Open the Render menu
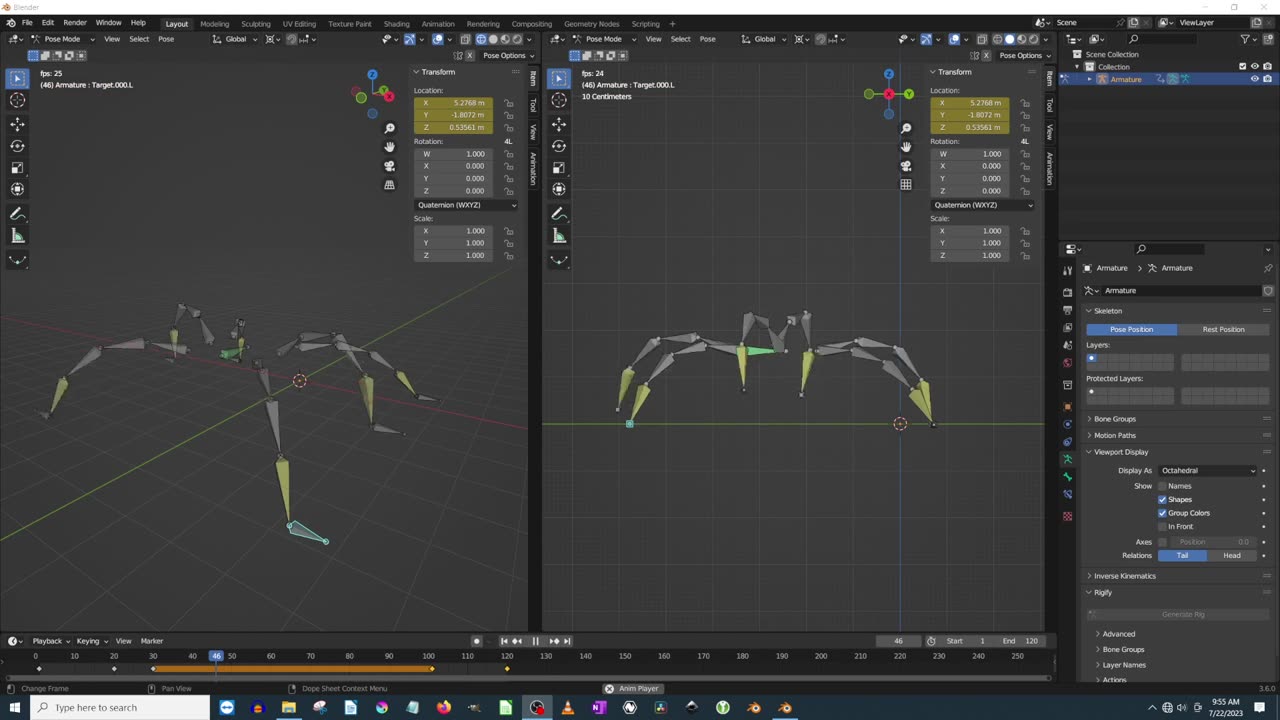This screenshot has width=1280, height=720. 75,23
